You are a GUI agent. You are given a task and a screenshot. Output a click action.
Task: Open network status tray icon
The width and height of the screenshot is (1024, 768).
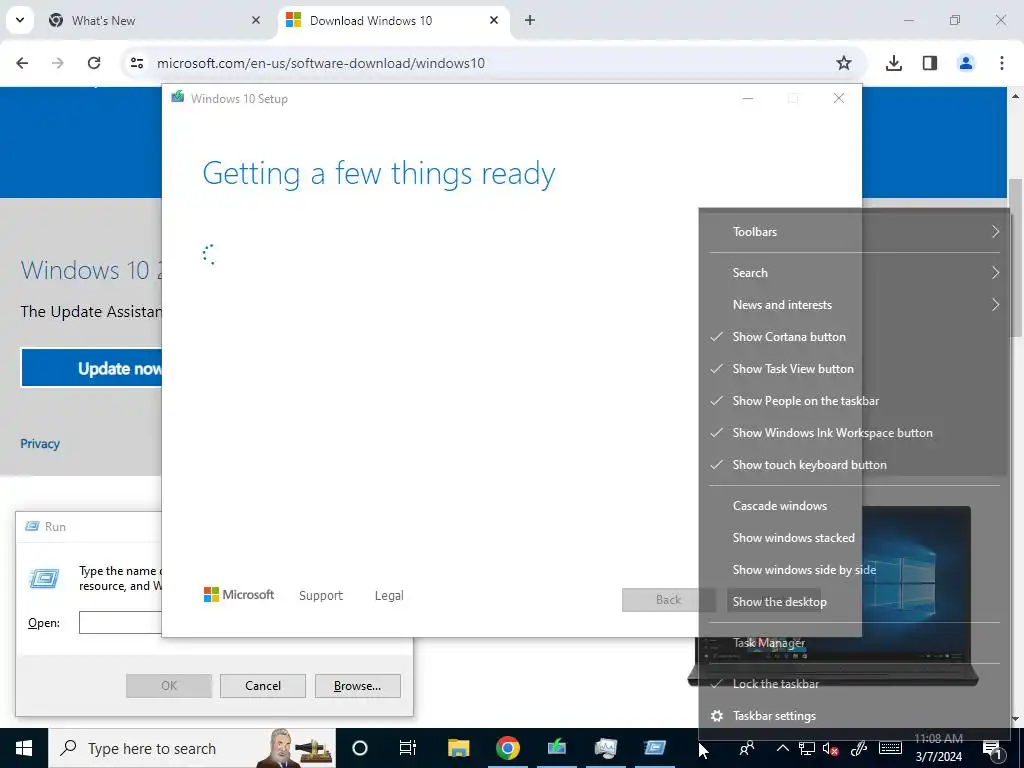click(807, 748)
